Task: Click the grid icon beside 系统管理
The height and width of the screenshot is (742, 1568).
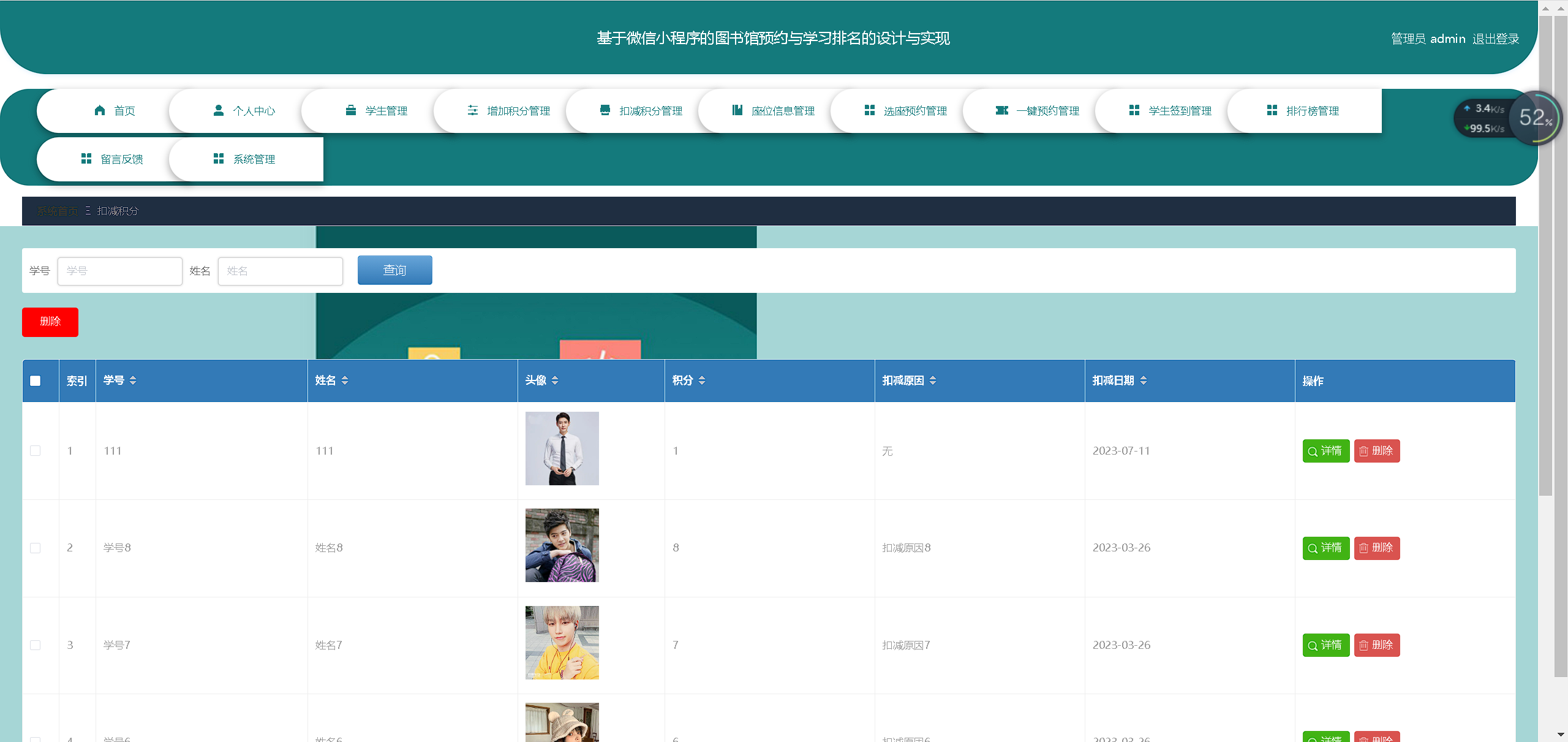Action: (x=219, y=159)
